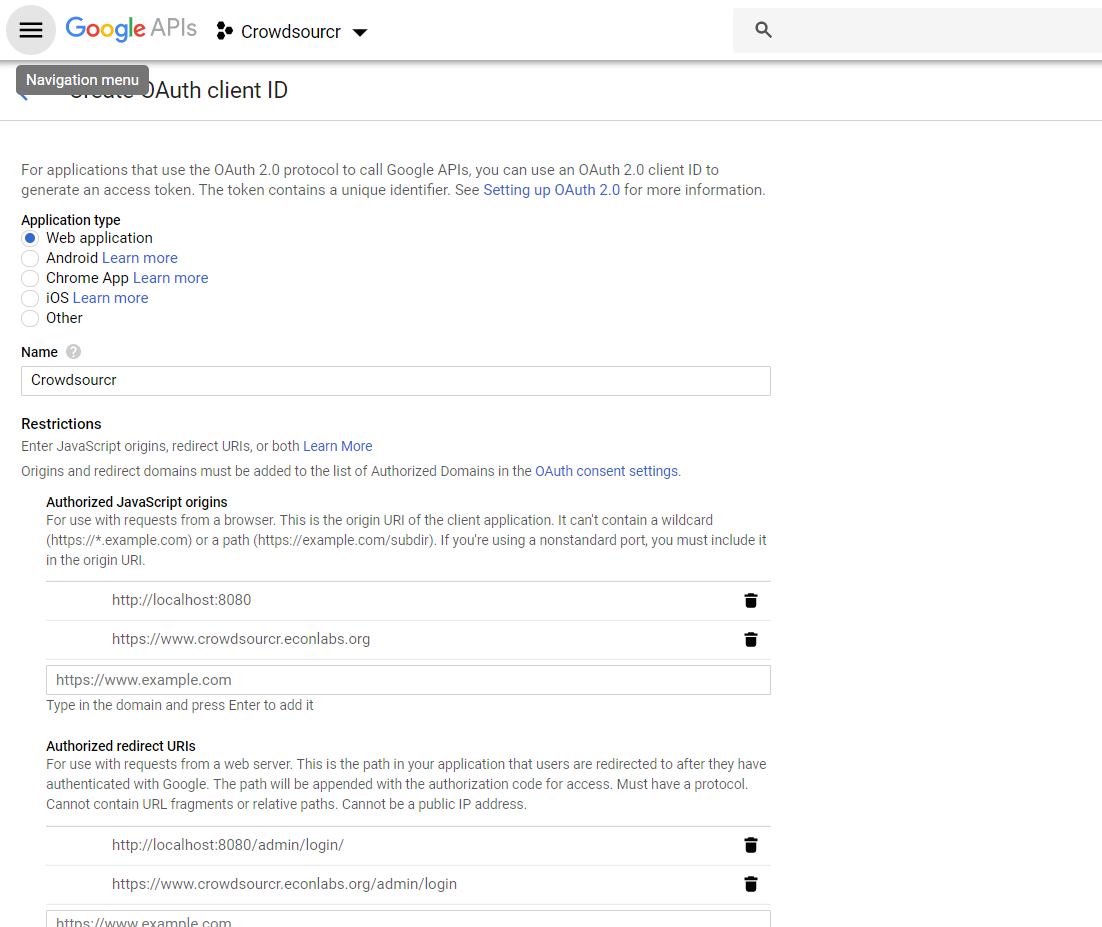Remove the crowdsourcr.econlabs.org JavaScript origin
This screenshot has width=1102, height=927.
click(751, 639)
